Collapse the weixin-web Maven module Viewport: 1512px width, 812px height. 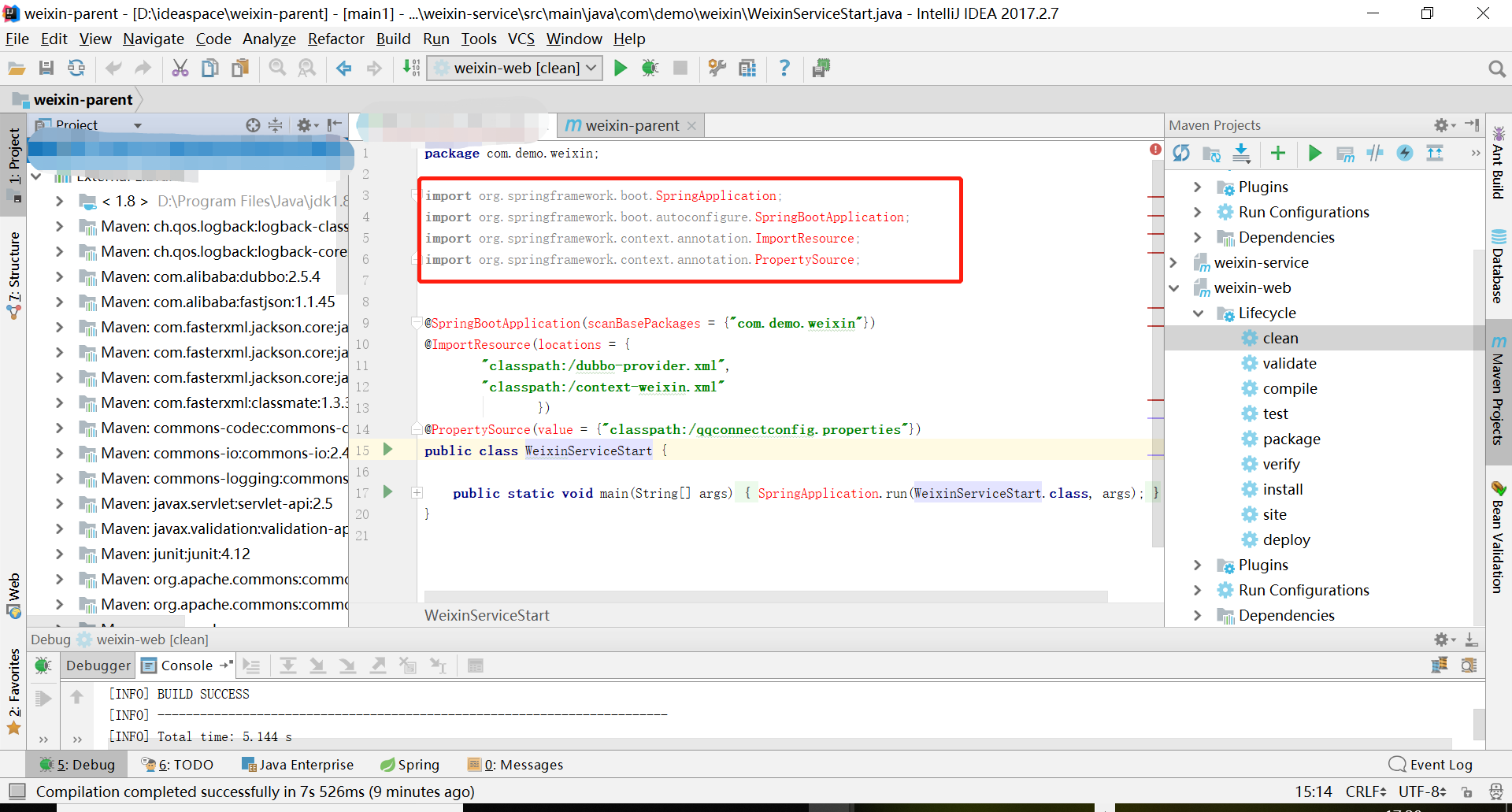click(x=1173, y=287)
